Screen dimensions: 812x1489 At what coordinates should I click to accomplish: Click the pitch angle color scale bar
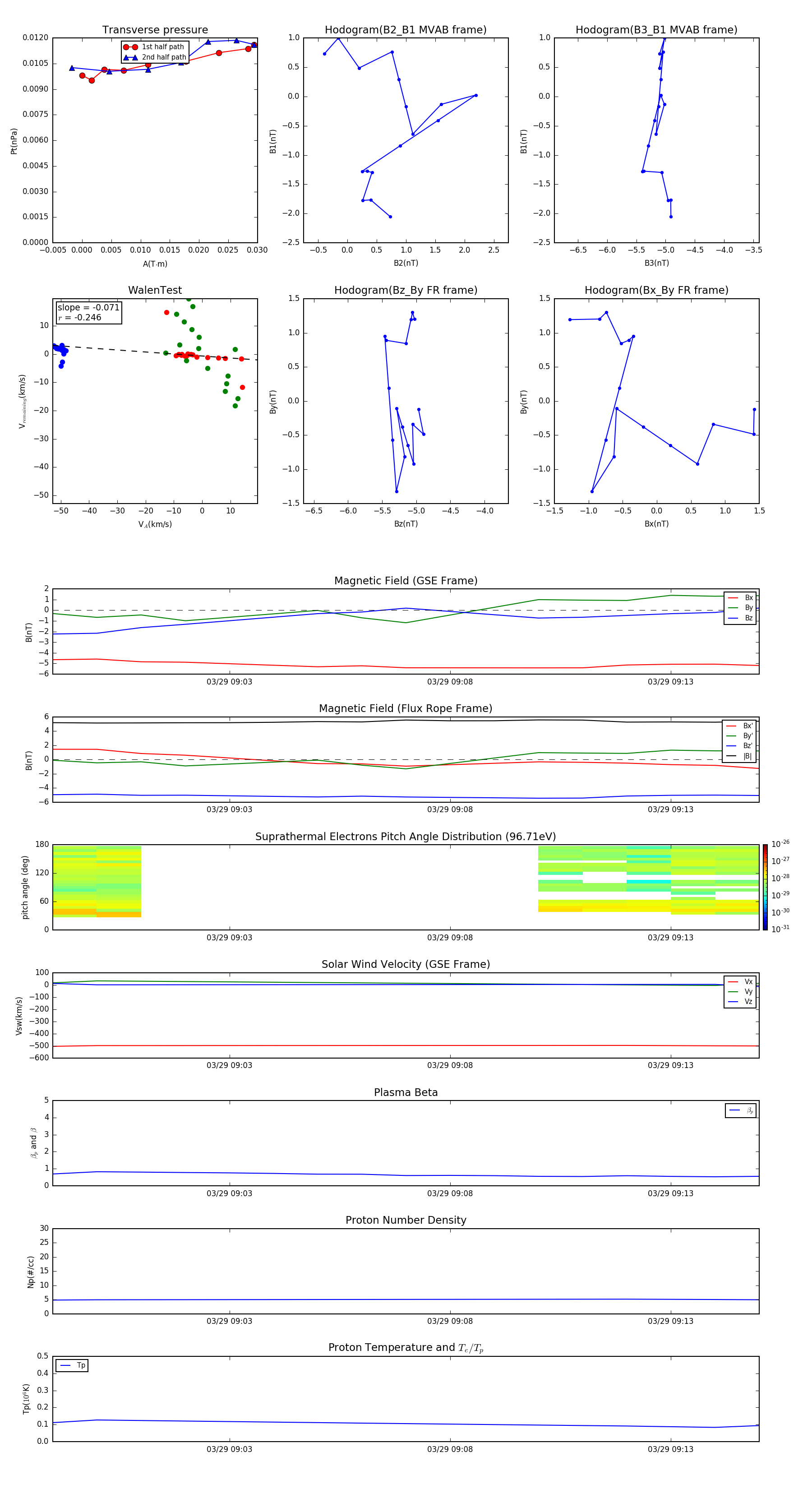(x=765, y=887)
